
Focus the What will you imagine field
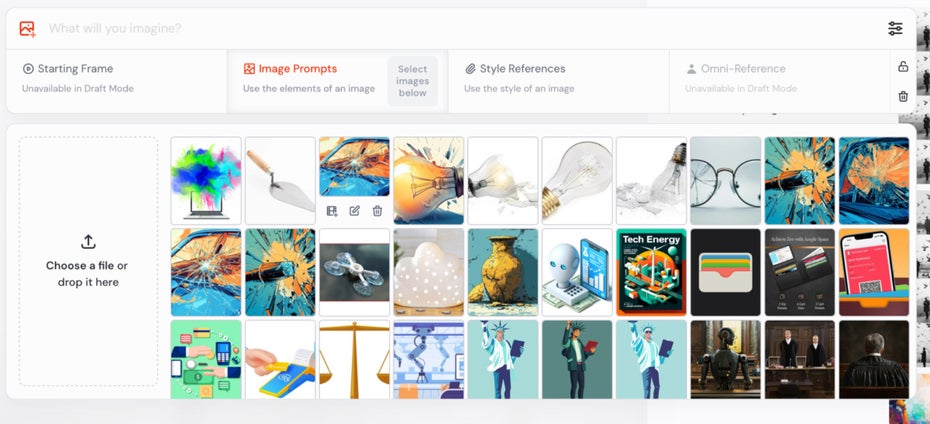463,28
